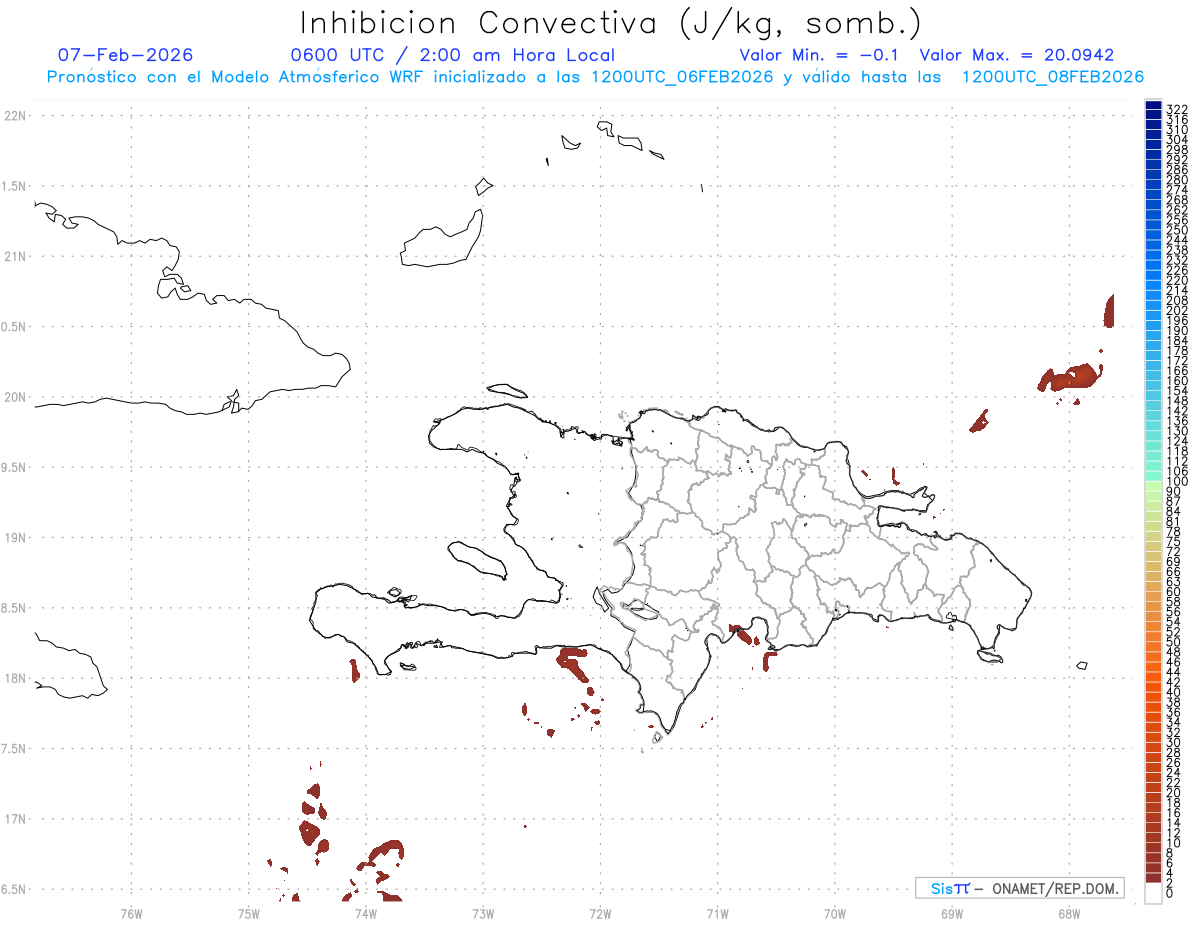
Task: Click the "322" color bar value
Action: coord(1177,108)
